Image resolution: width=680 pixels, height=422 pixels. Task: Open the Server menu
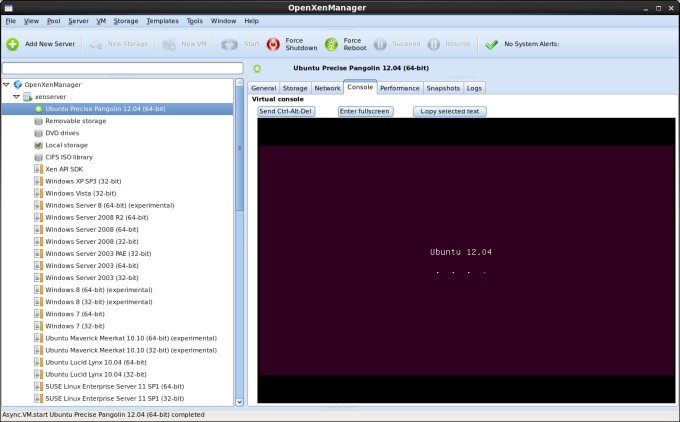point(78,21)
